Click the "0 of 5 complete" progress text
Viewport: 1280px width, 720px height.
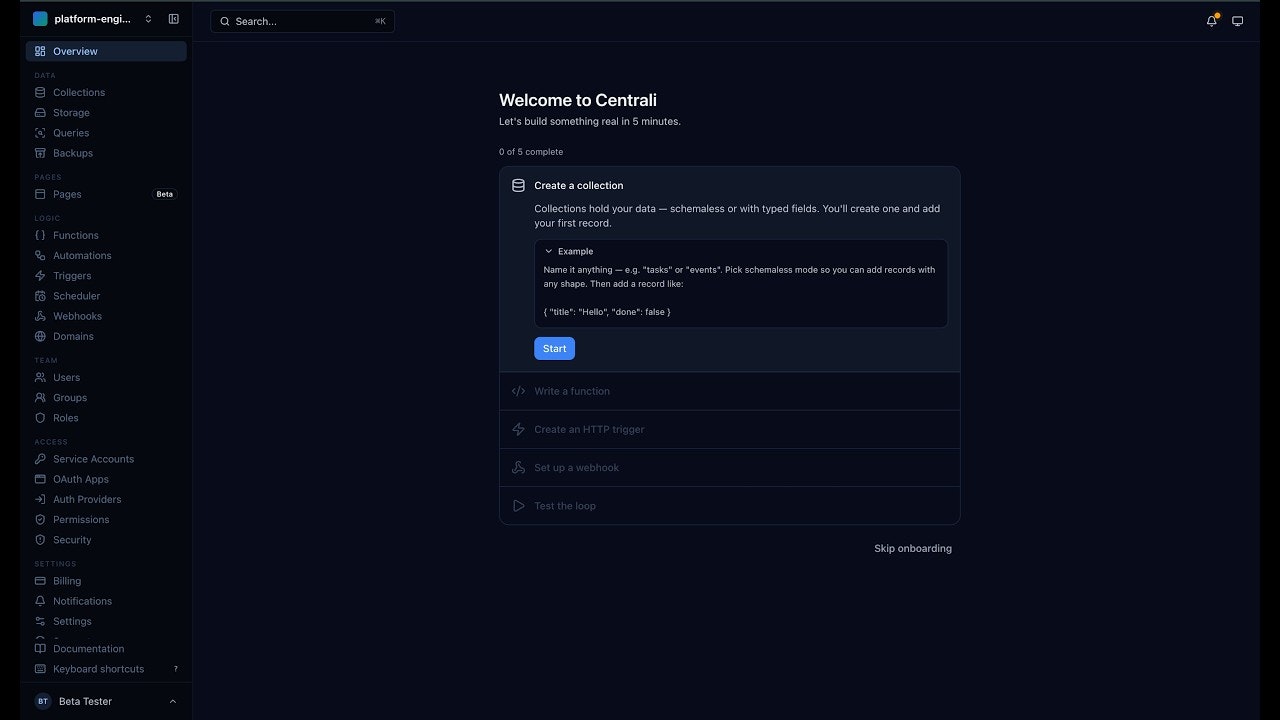pos(531,152)
